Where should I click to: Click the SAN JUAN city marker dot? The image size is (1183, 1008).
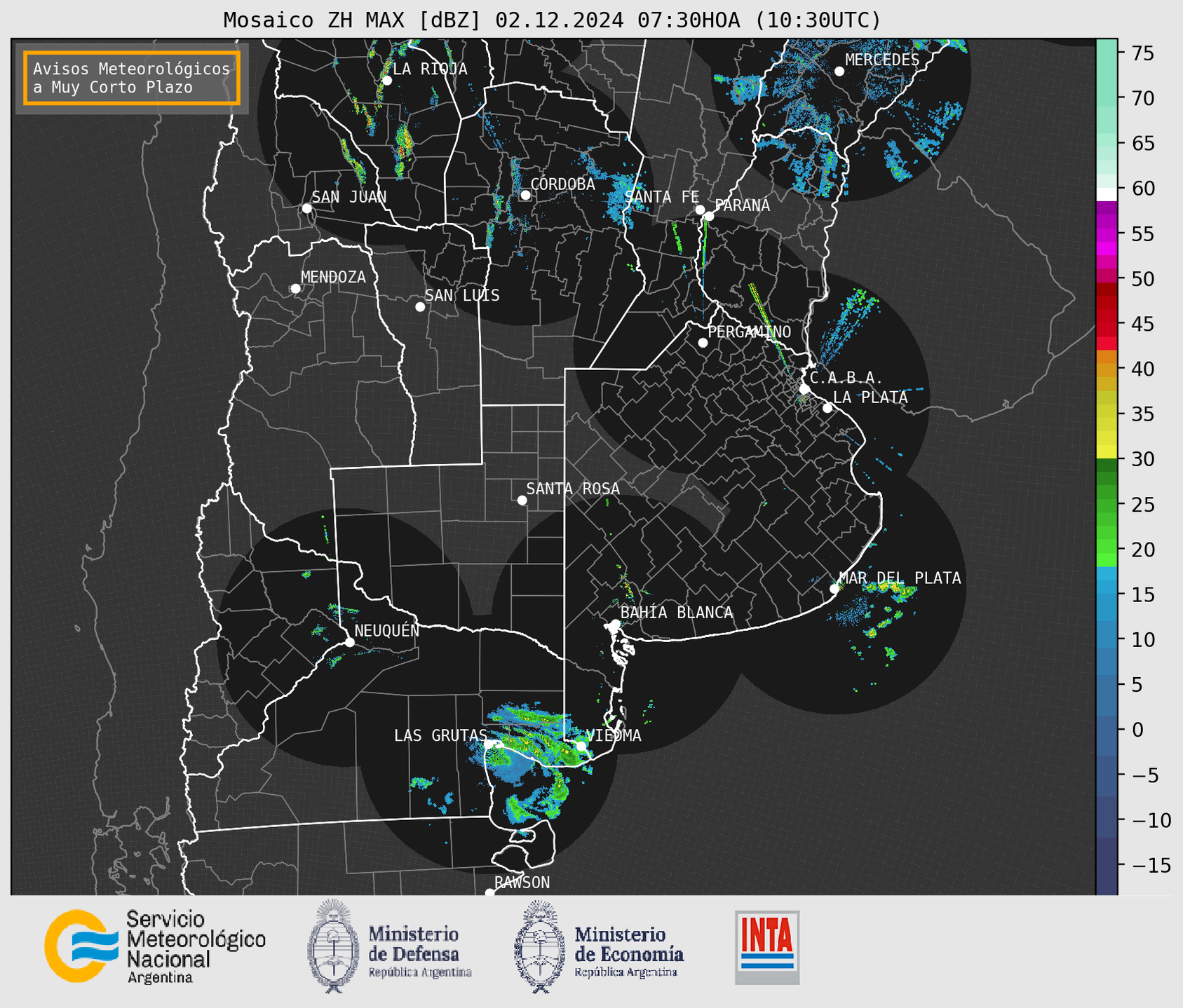tap(306, 208)
